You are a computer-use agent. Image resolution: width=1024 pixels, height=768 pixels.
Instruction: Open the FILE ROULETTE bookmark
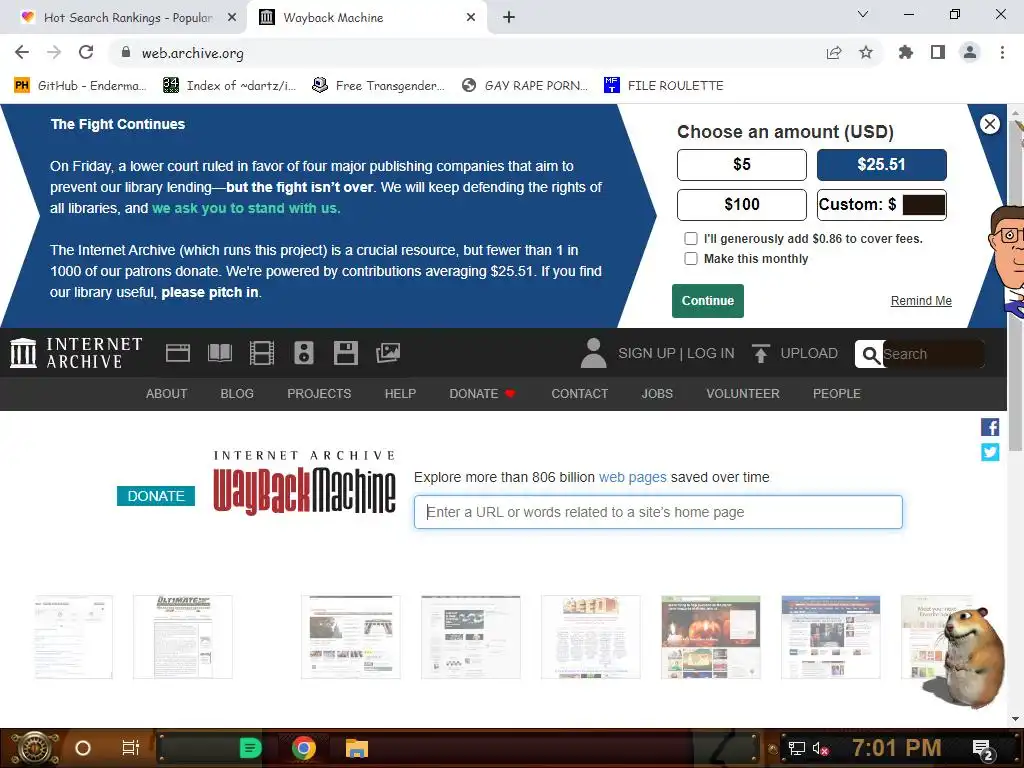click(664, 86)
